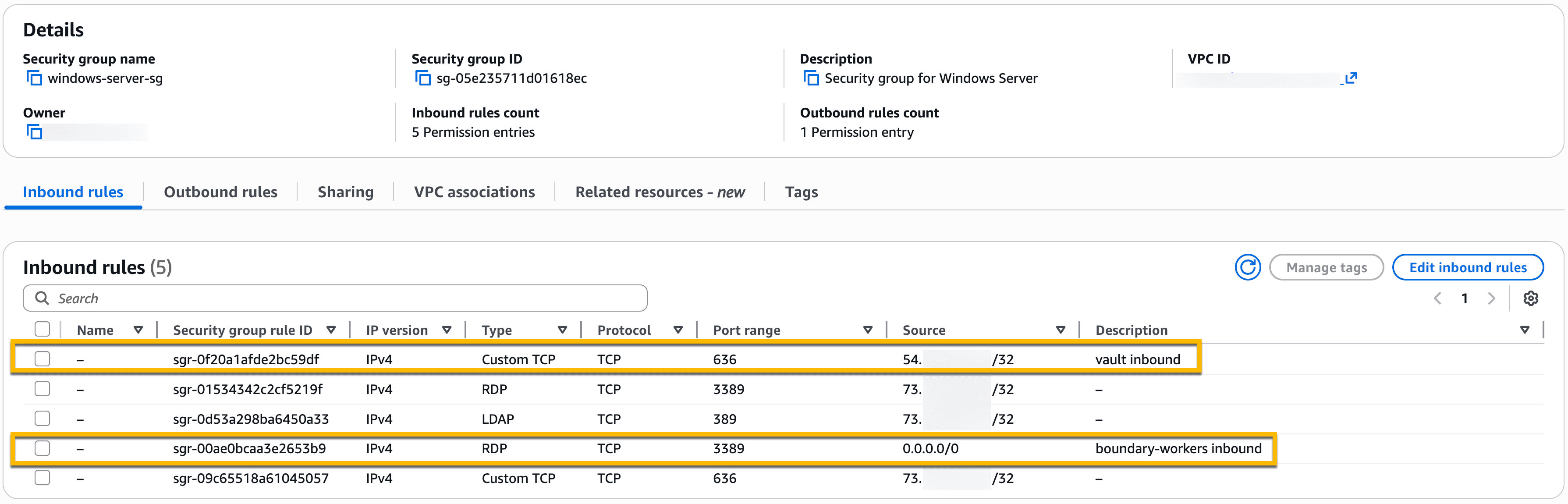Sort by Port range arrow
Image resolution: width=1568 pixels, height=504 pixels.
tap(868, 330)
